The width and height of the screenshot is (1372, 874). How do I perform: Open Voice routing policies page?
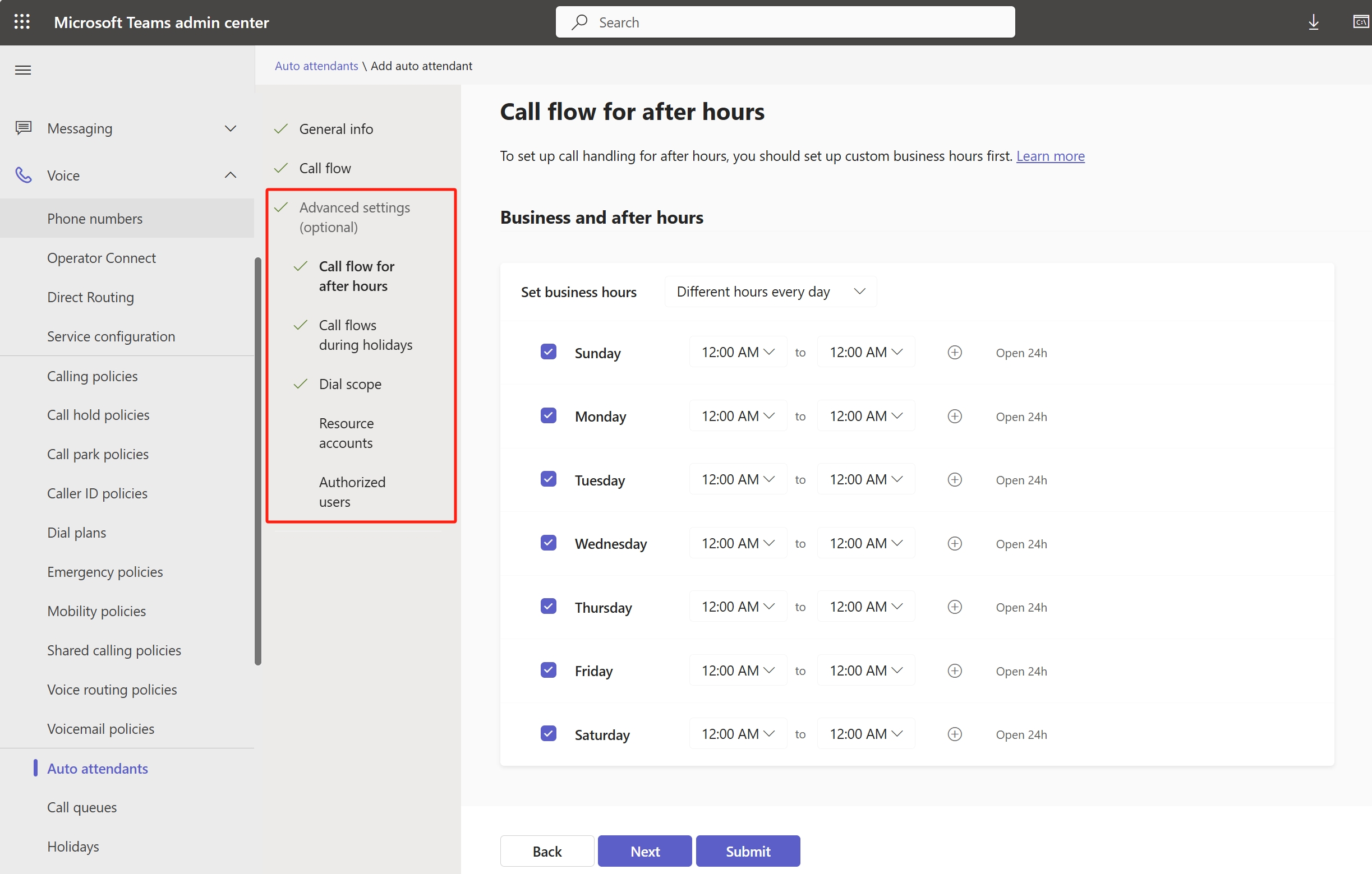coord(112,690)
